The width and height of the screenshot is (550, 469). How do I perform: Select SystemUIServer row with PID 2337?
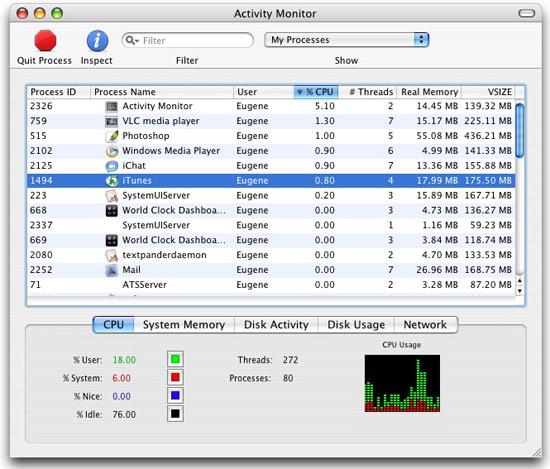[271, 225]
